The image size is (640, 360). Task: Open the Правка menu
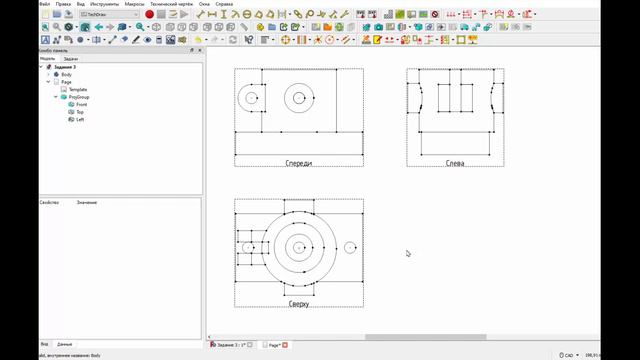63,4
